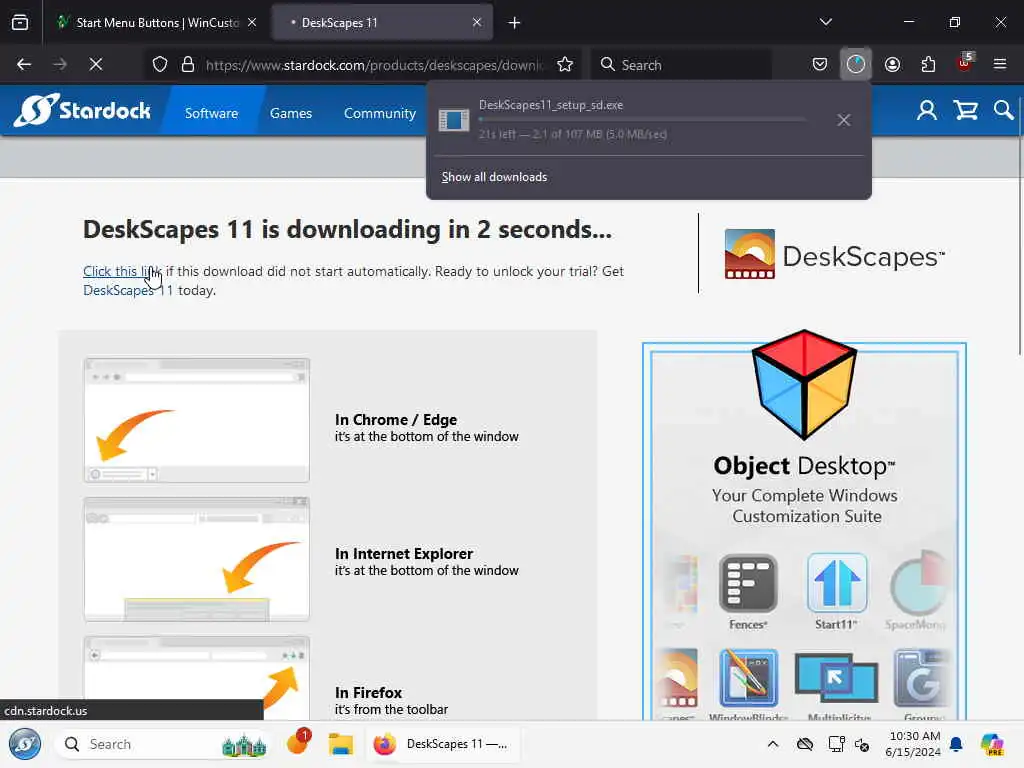Toggle the Downloads panel button
1024x768 pixels.
[x=856, y=64]
